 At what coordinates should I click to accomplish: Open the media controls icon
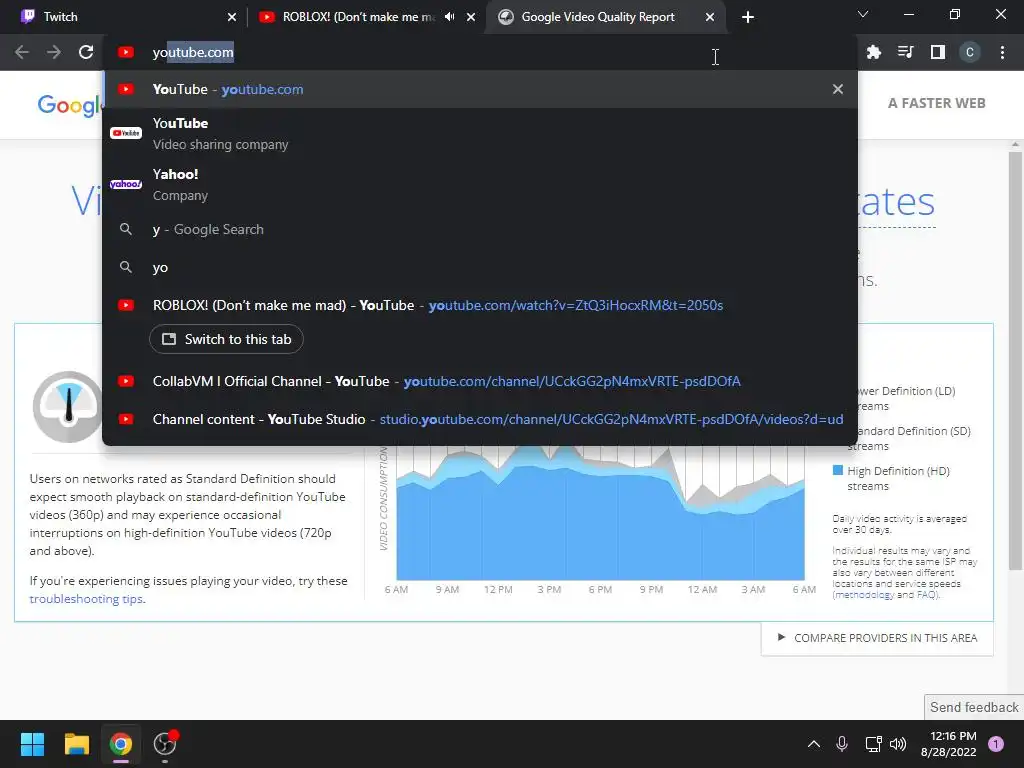point(905,52)
